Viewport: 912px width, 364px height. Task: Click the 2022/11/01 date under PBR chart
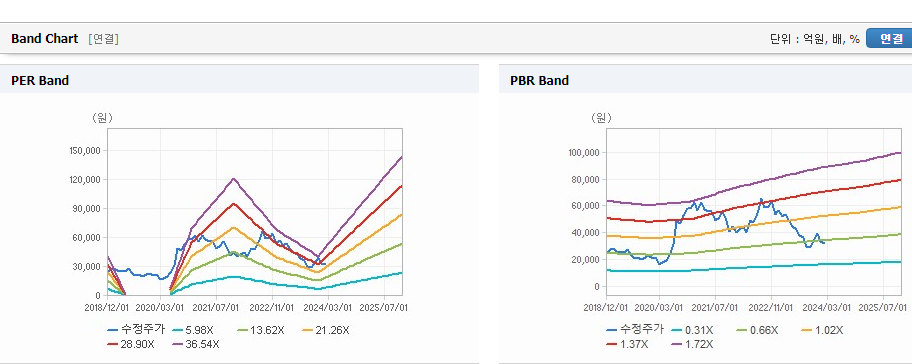point(771,307)
